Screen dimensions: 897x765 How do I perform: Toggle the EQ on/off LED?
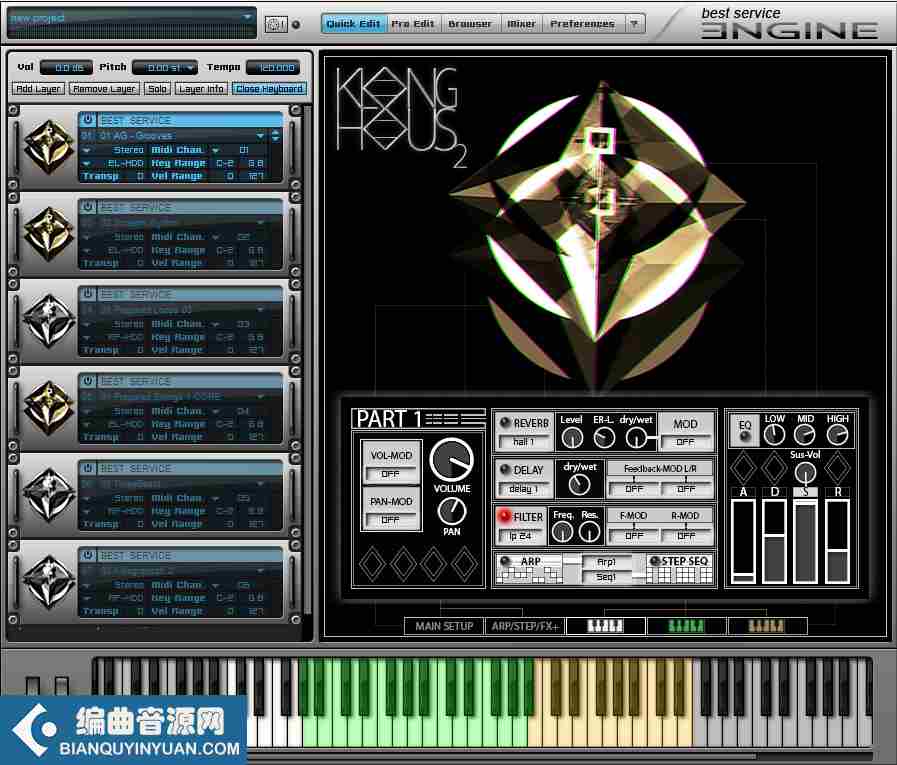[744, 437]
